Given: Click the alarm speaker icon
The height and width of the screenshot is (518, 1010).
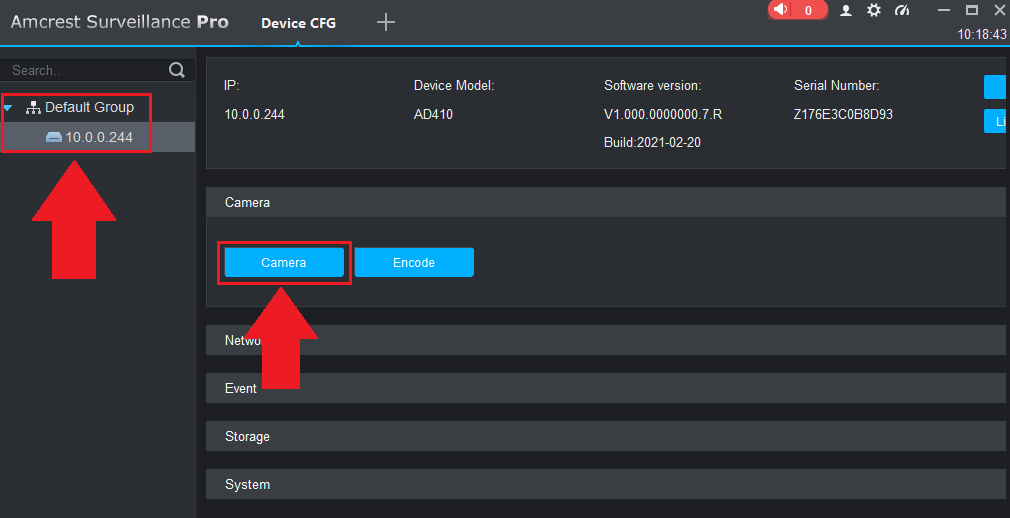Looking at the screenshot, I should point(781,10).
